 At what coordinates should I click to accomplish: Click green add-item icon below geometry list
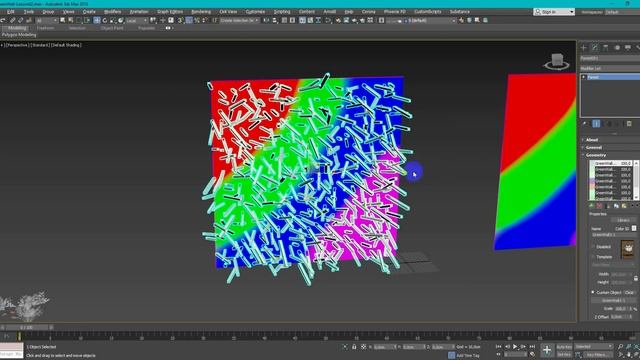(592, 206)
